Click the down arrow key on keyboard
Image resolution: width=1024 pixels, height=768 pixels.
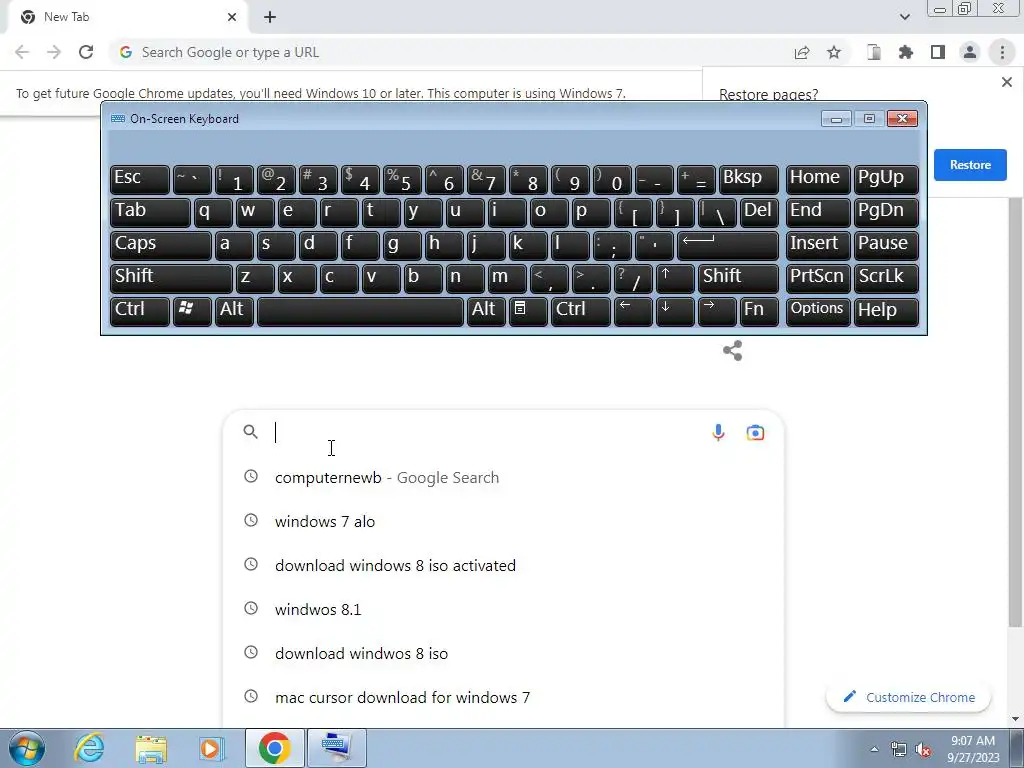click(675, 311)
